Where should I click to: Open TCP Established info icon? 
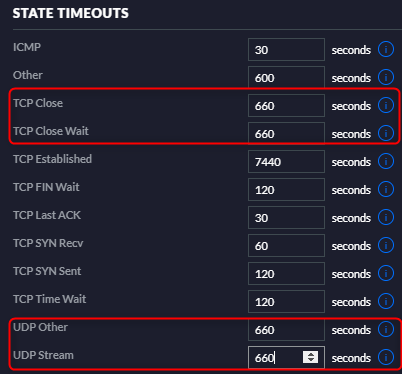[386, 161]
